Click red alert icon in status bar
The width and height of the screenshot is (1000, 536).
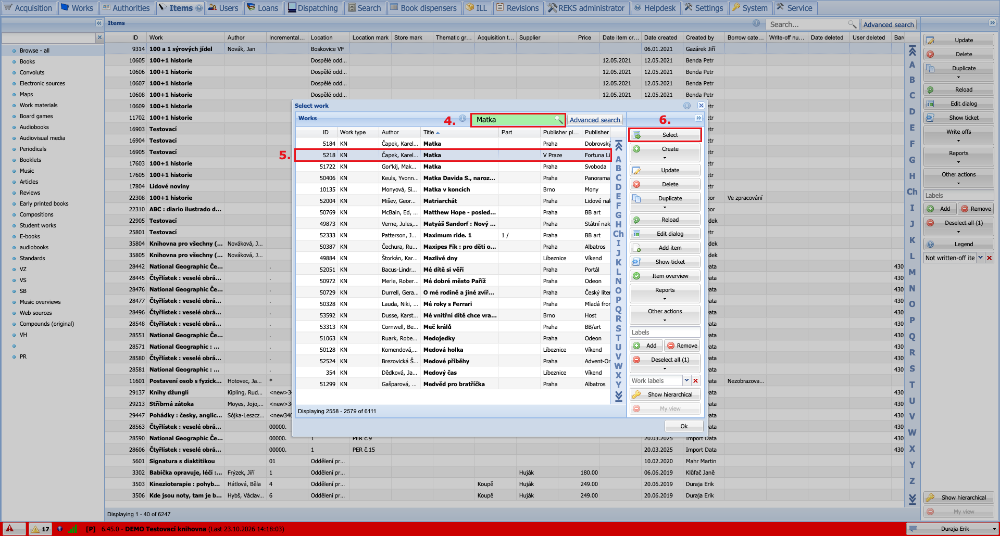point(12,529)
